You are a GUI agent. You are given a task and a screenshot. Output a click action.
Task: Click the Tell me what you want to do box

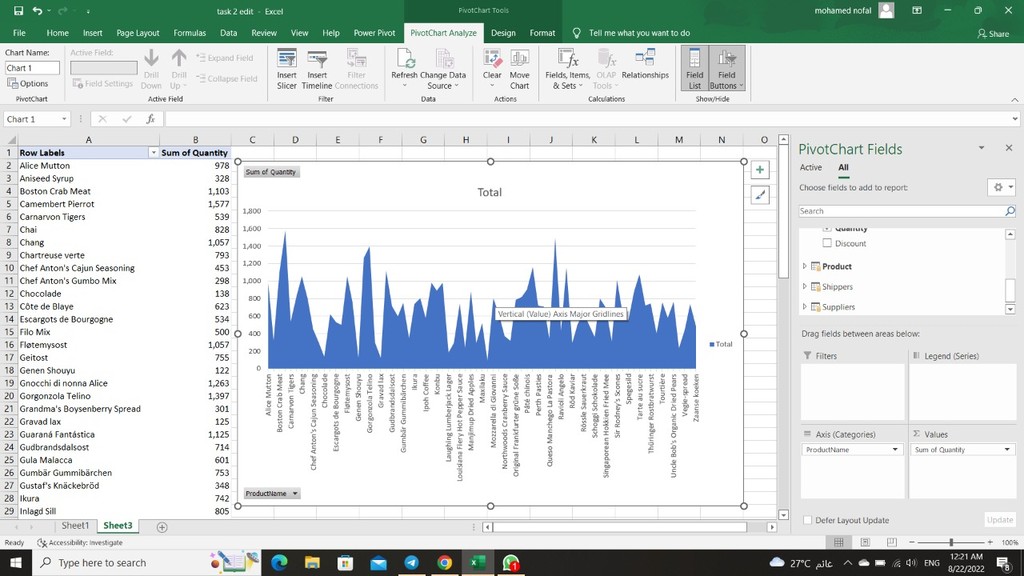631,33
